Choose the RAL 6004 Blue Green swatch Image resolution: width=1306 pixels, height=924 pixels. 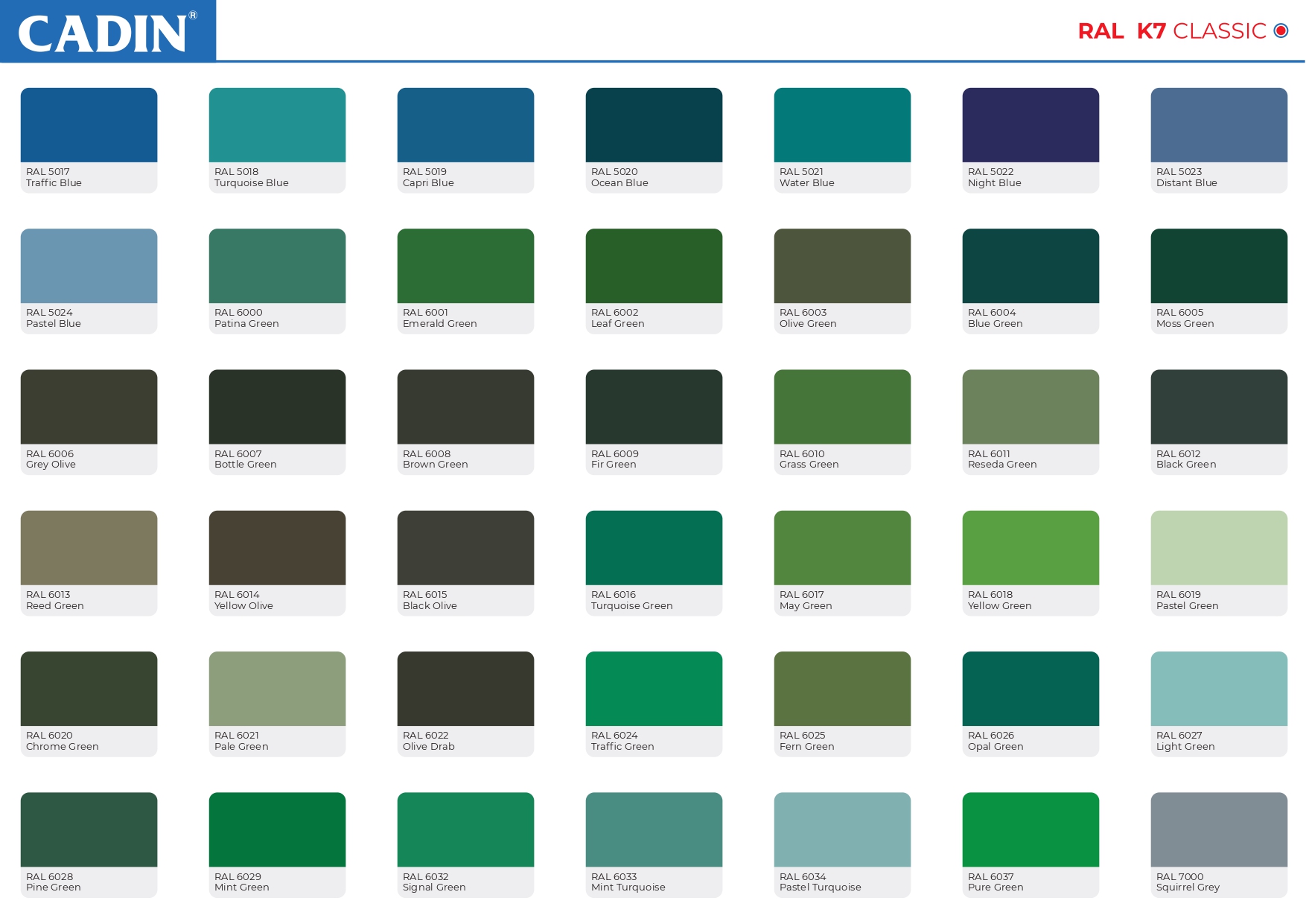click(x=1031, y=266)
